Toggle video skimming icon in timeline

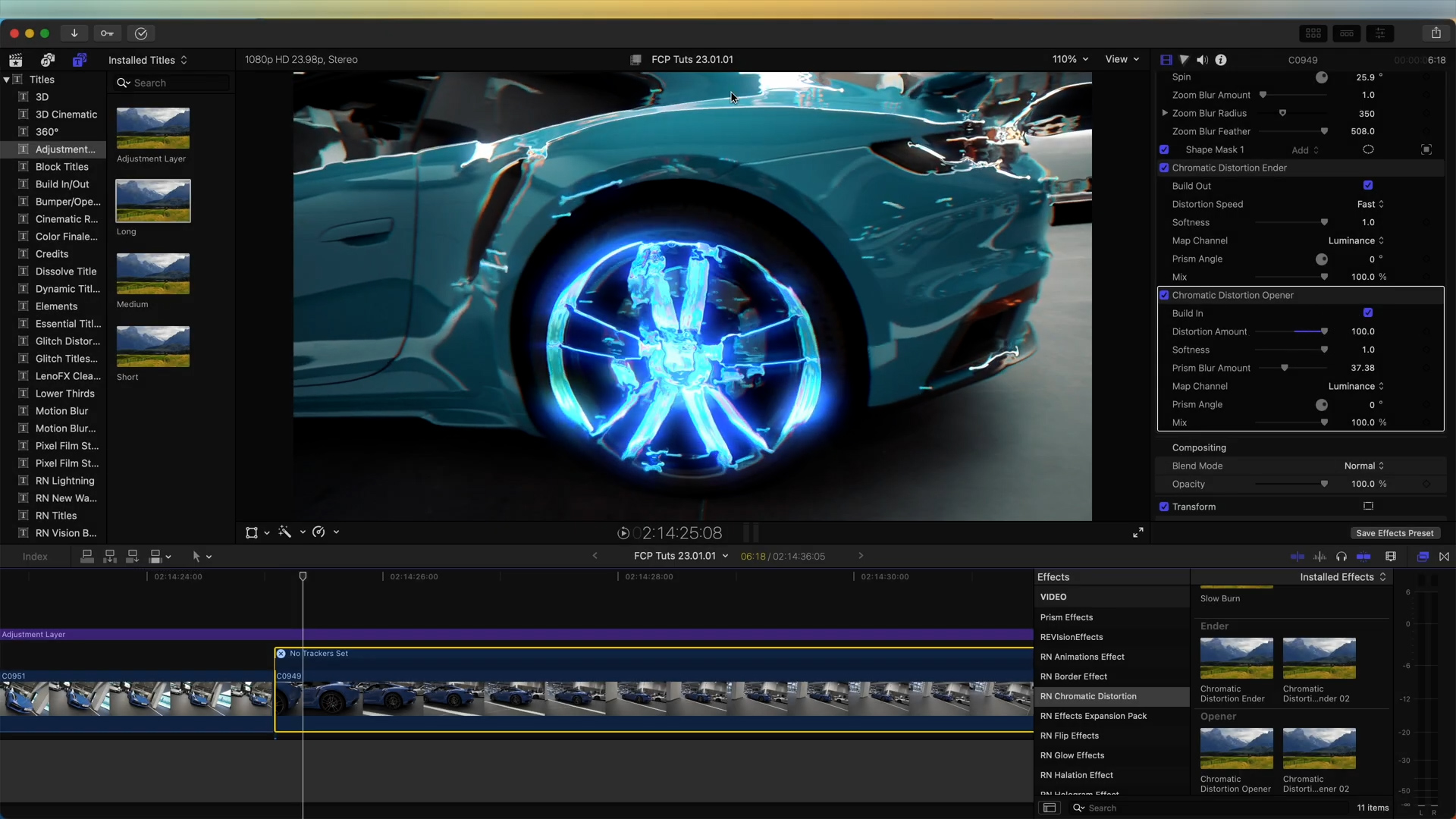(x=1298, y=557)
